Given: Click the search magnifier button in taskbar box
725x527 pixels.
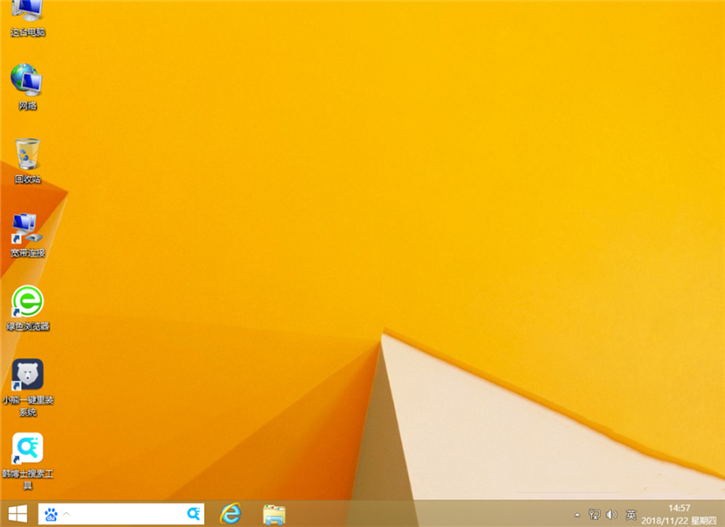Looking at the screenshot, I should pyautogui.click(x=194, y=514).
